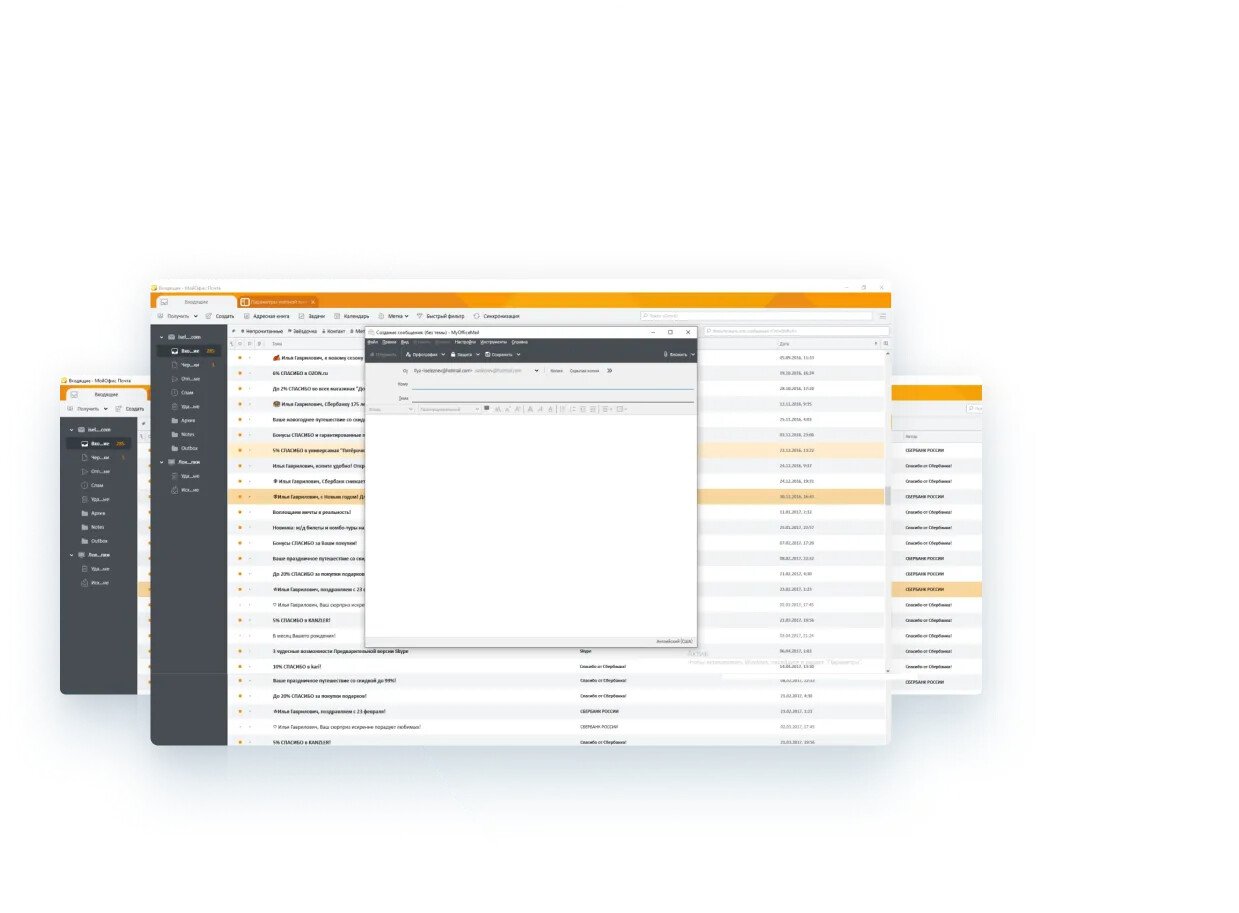Open the Настройки menu in the compose window

(465, 342)
